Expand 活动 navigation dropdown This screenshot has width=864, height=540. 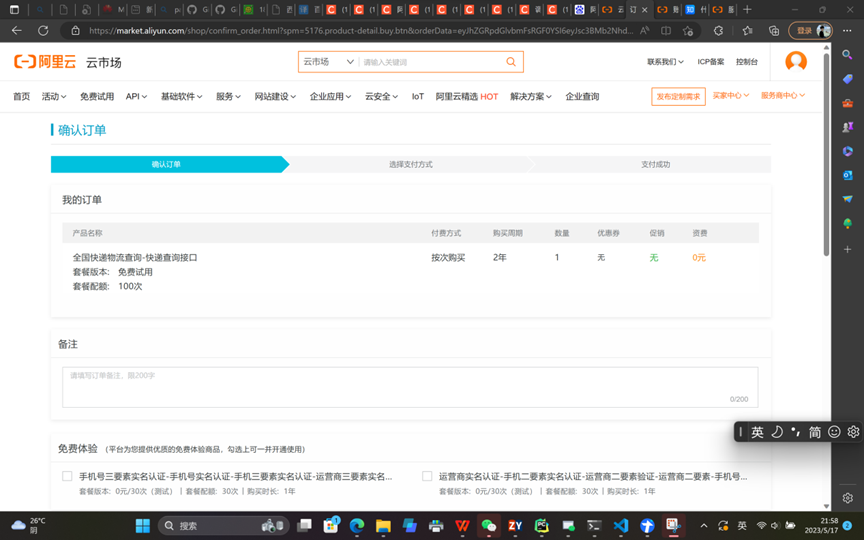(x=54, y=96)
